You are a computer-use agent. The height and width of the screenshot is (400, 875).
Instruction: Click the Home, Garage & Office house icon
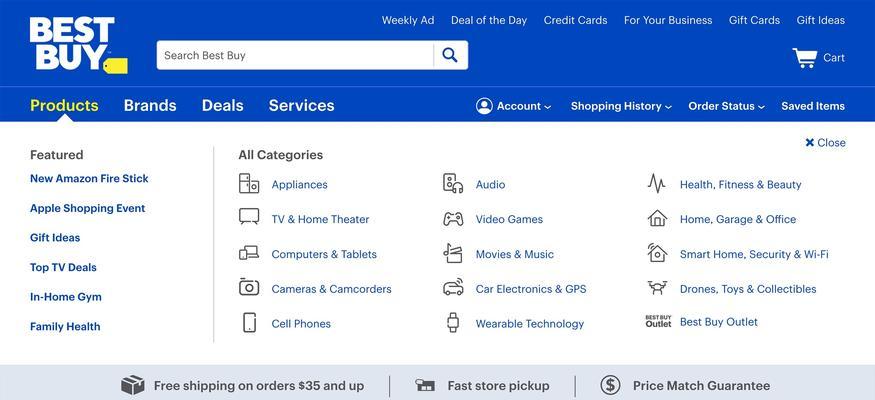657,218
